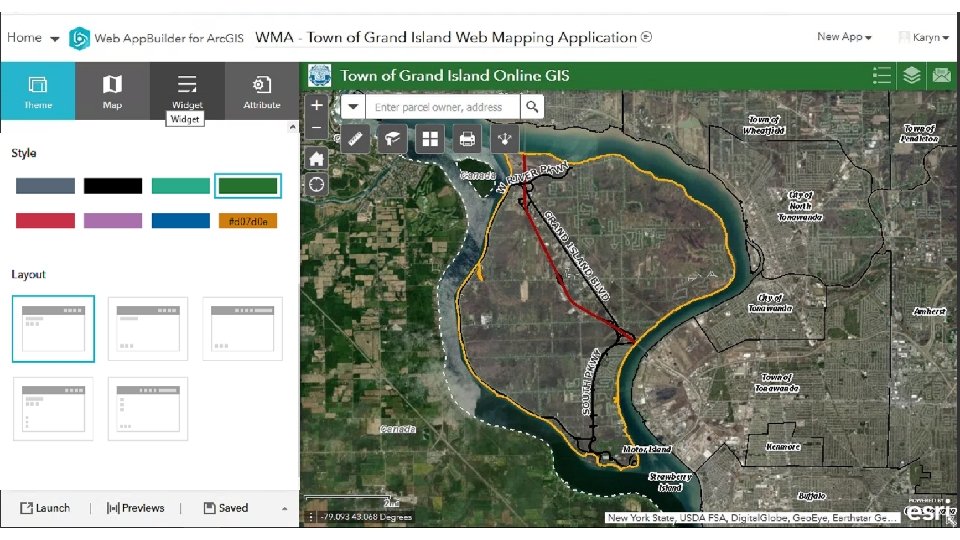Open the New App dropdown
960x540 pixels.
click(844, 37)
